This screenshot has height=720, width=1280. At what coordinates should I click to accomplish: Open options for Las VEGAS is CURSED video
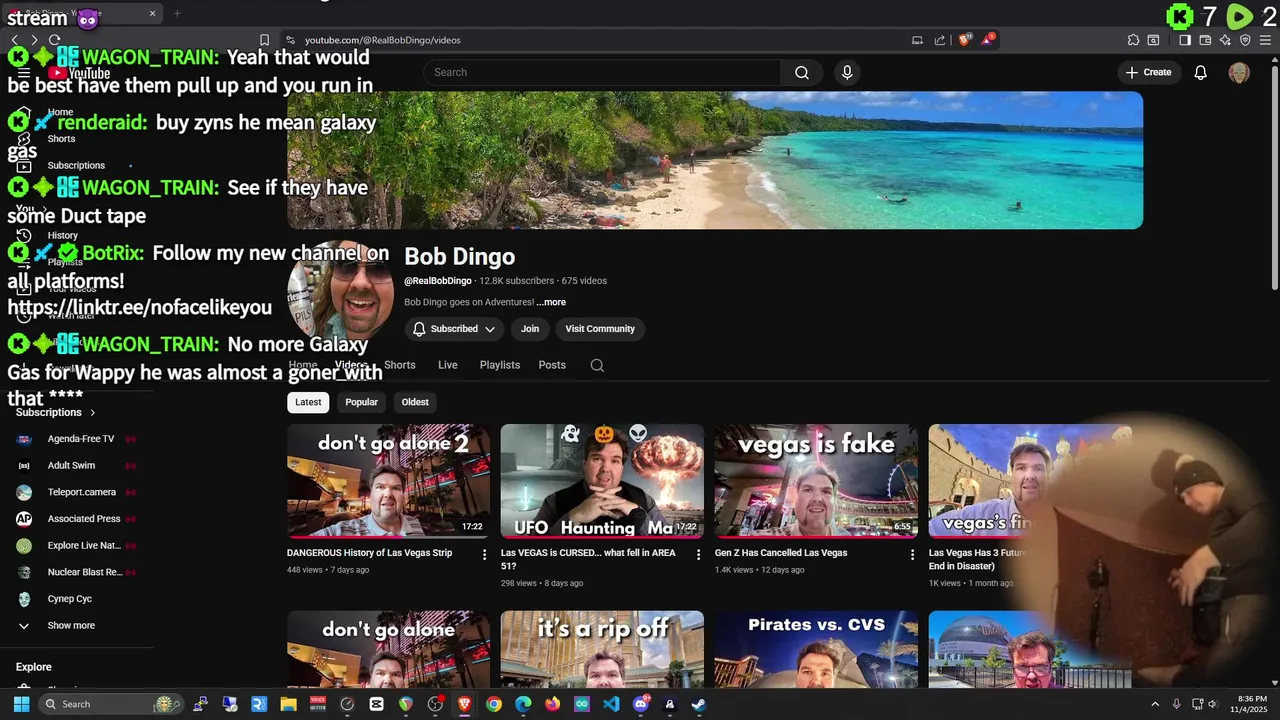point(699,554)
